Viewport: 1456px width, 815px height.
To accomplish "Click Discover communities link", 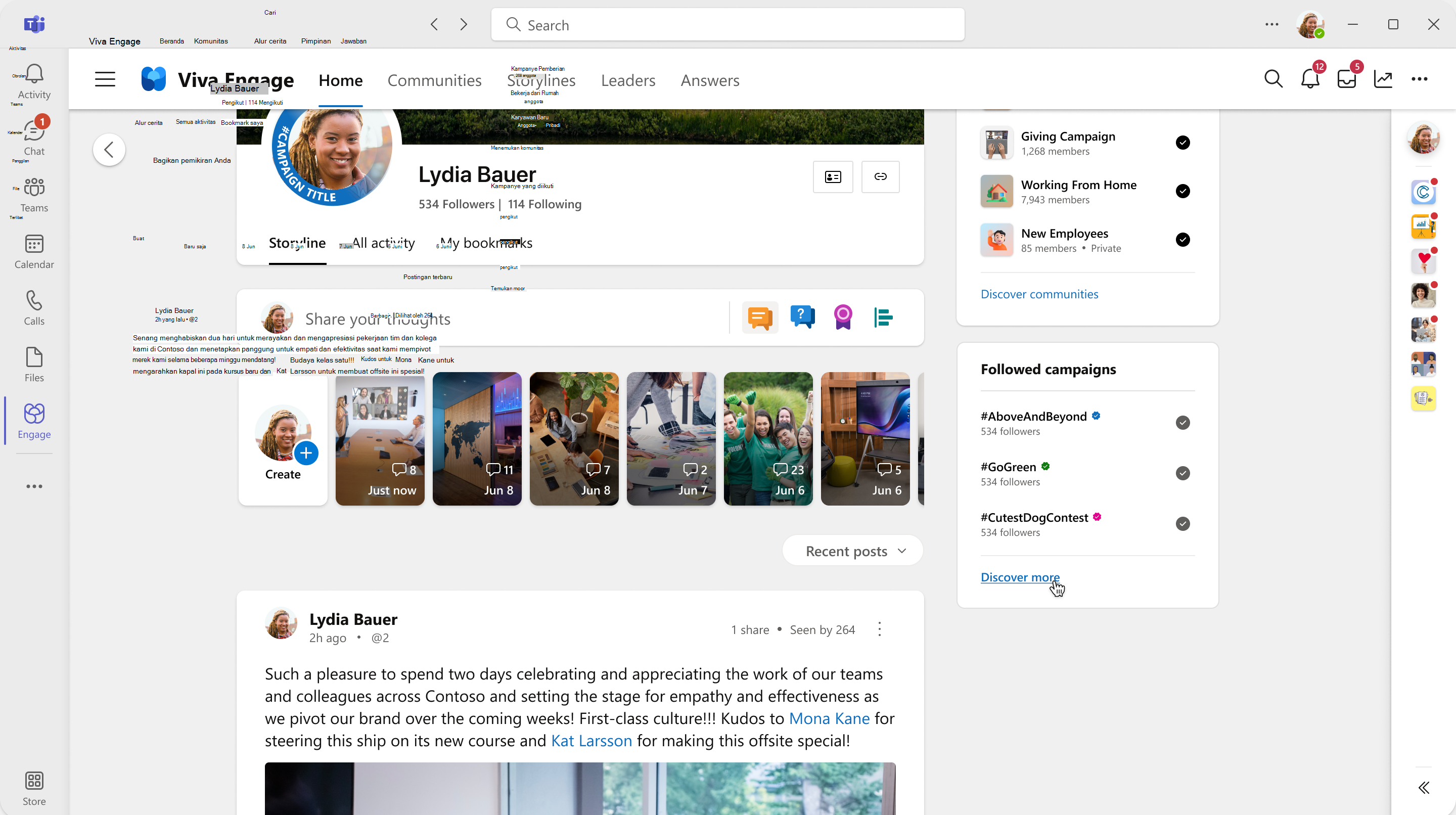I will pyautogui.click(x=1039, y=294).
